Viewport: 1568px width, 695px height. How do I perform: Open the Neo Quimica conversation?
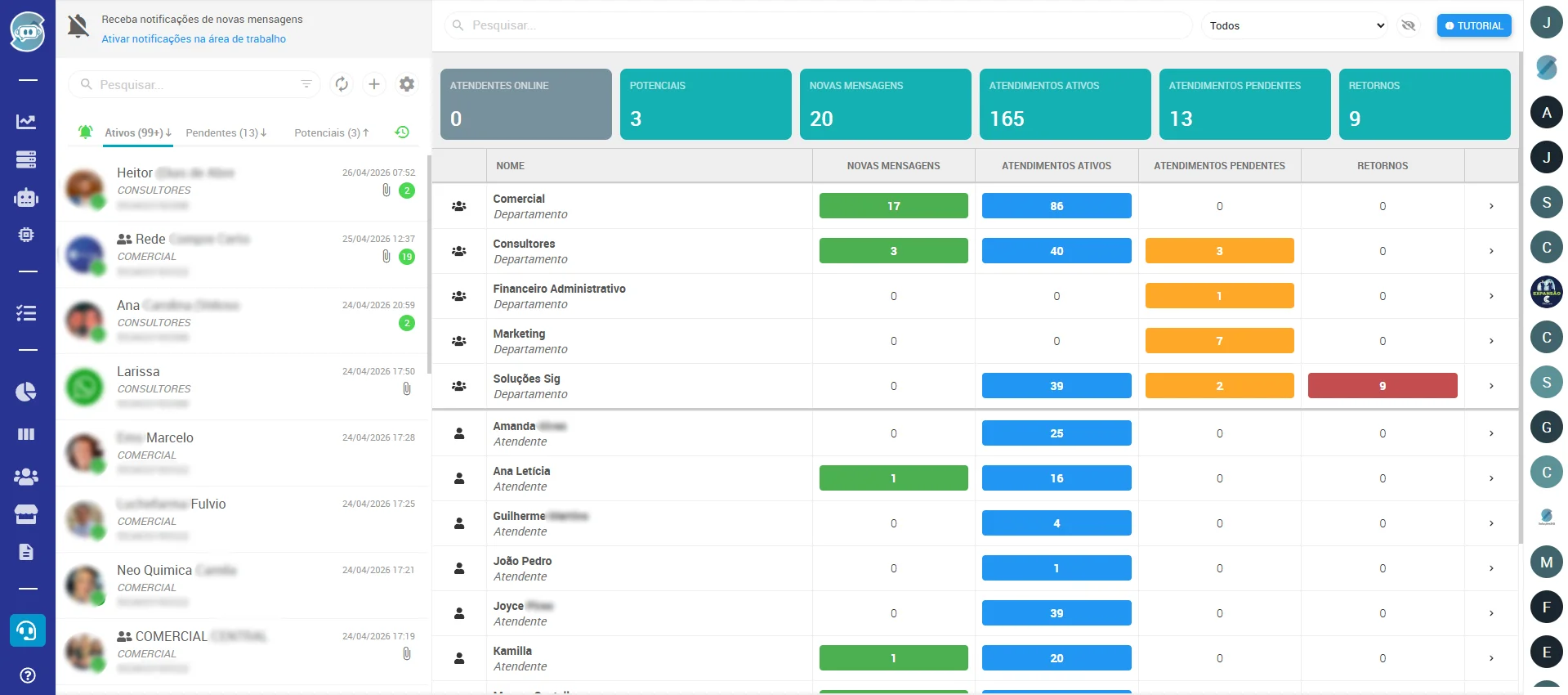pyautogui.click(x=243, y=585)
